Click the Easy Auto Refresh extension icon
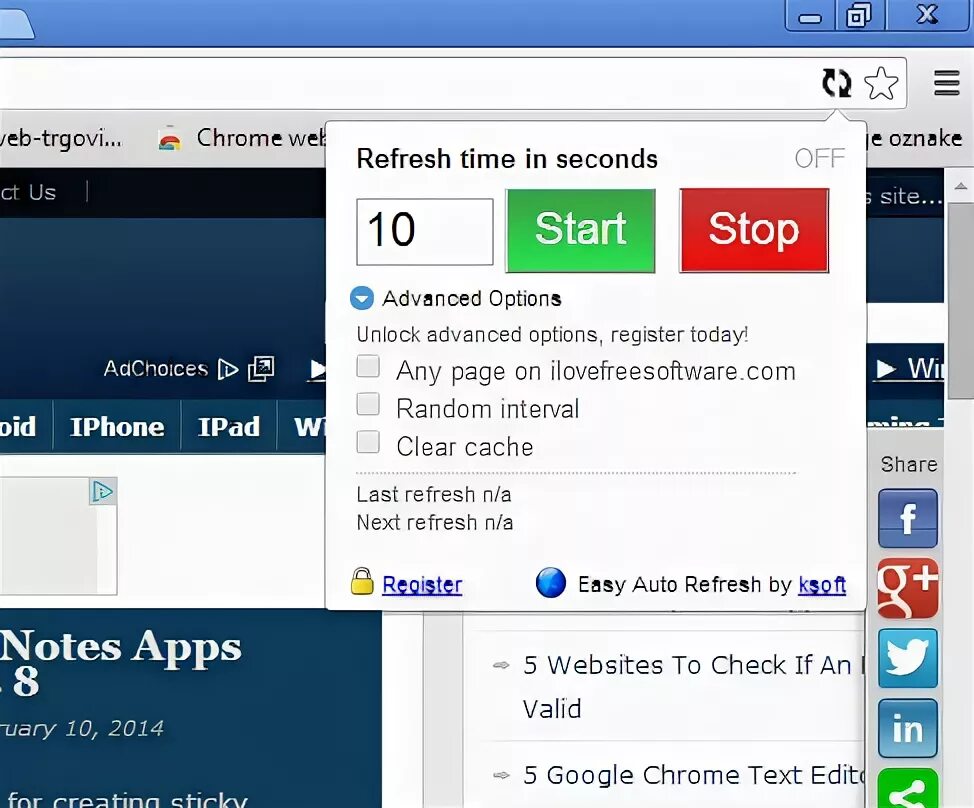The image size is (974, 808). click(x=836, y=83)
